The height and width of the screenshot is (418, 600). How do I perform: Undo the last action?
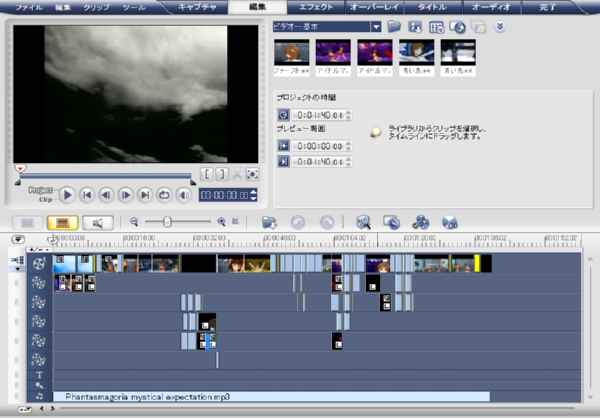point(298,222)
